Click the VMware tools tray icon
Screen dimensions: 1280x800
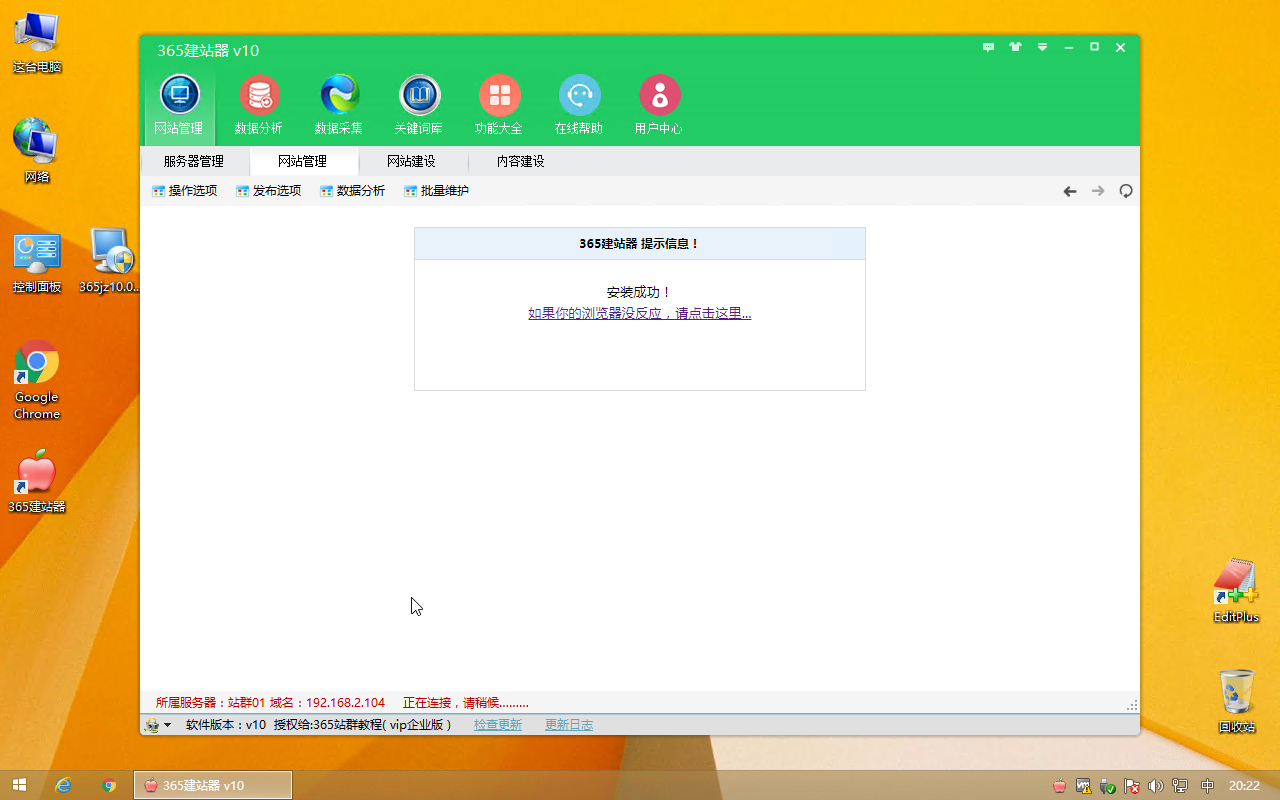(1083, 786)
